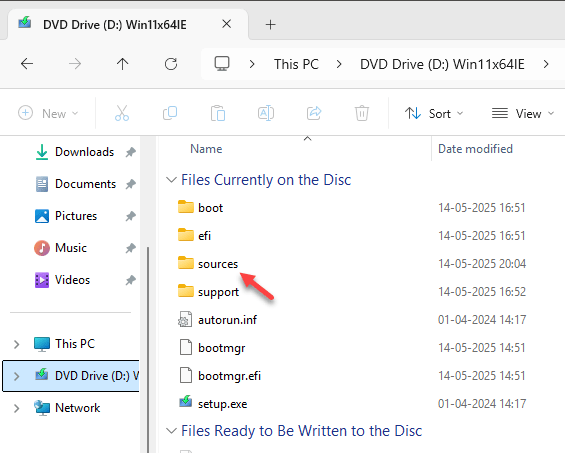Click the navigation pane scrollbar
The height and width of the screenshot is (453, 565).
coord(148,350)
